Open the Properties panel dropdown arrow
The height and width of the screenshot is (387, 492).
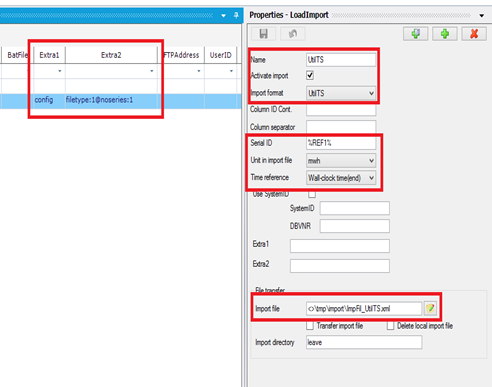pos(482,16)
